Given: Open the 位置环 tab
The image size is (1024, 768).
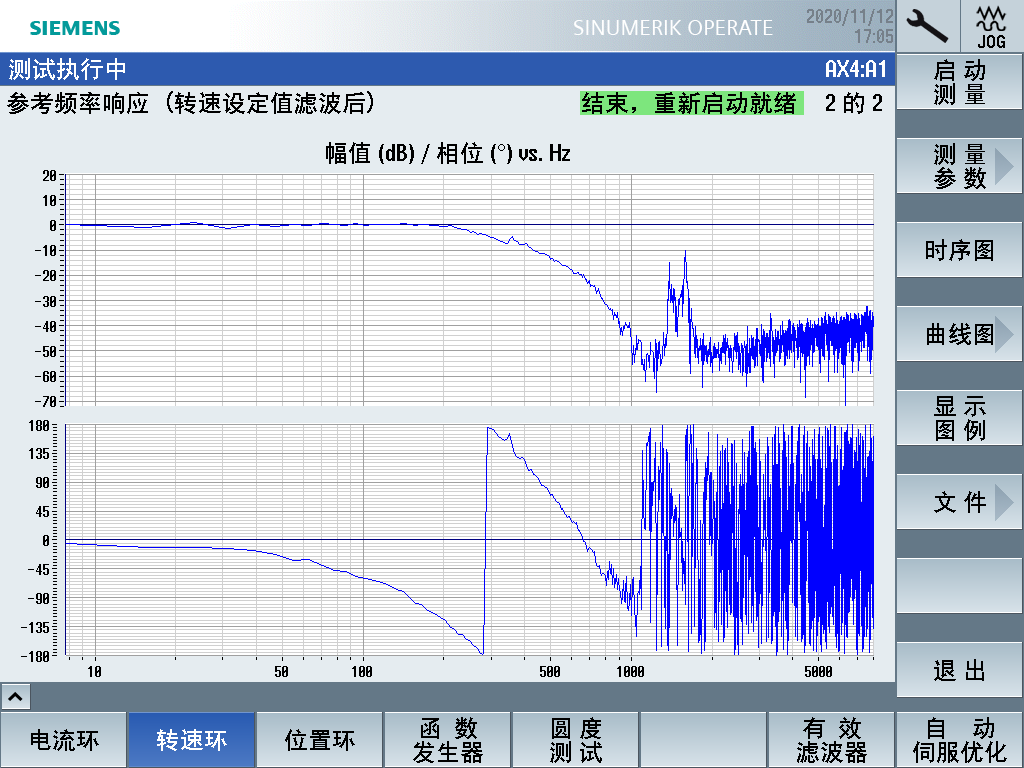Looking at the screenshot, I should (319, 740).
